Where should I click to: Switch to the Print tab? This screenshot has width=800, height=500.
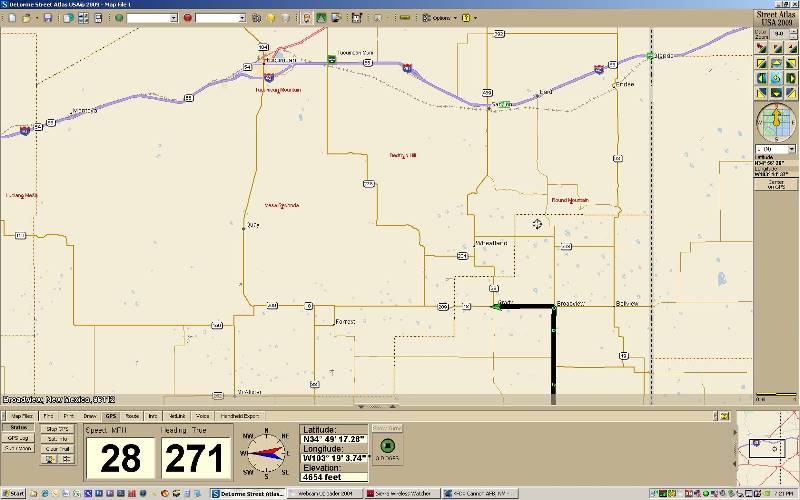coord(69,416)
